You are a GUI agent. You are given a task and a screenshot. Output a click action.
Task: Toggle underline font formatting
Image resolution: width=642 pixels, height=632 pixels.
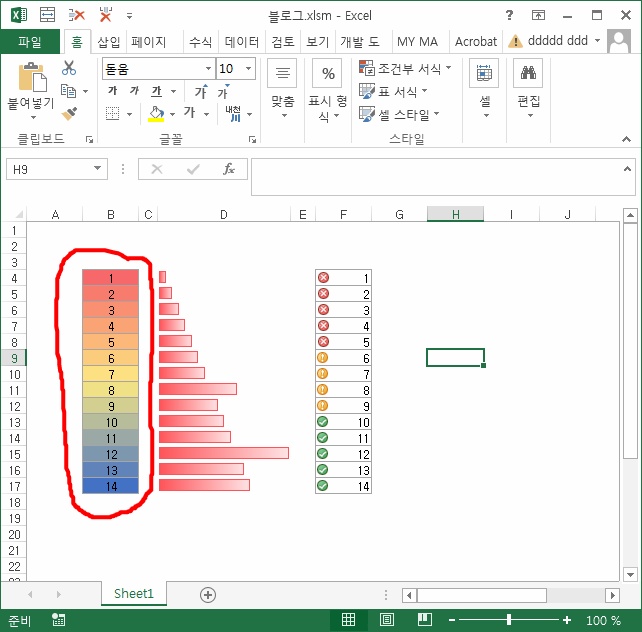[x=156, y=91]
